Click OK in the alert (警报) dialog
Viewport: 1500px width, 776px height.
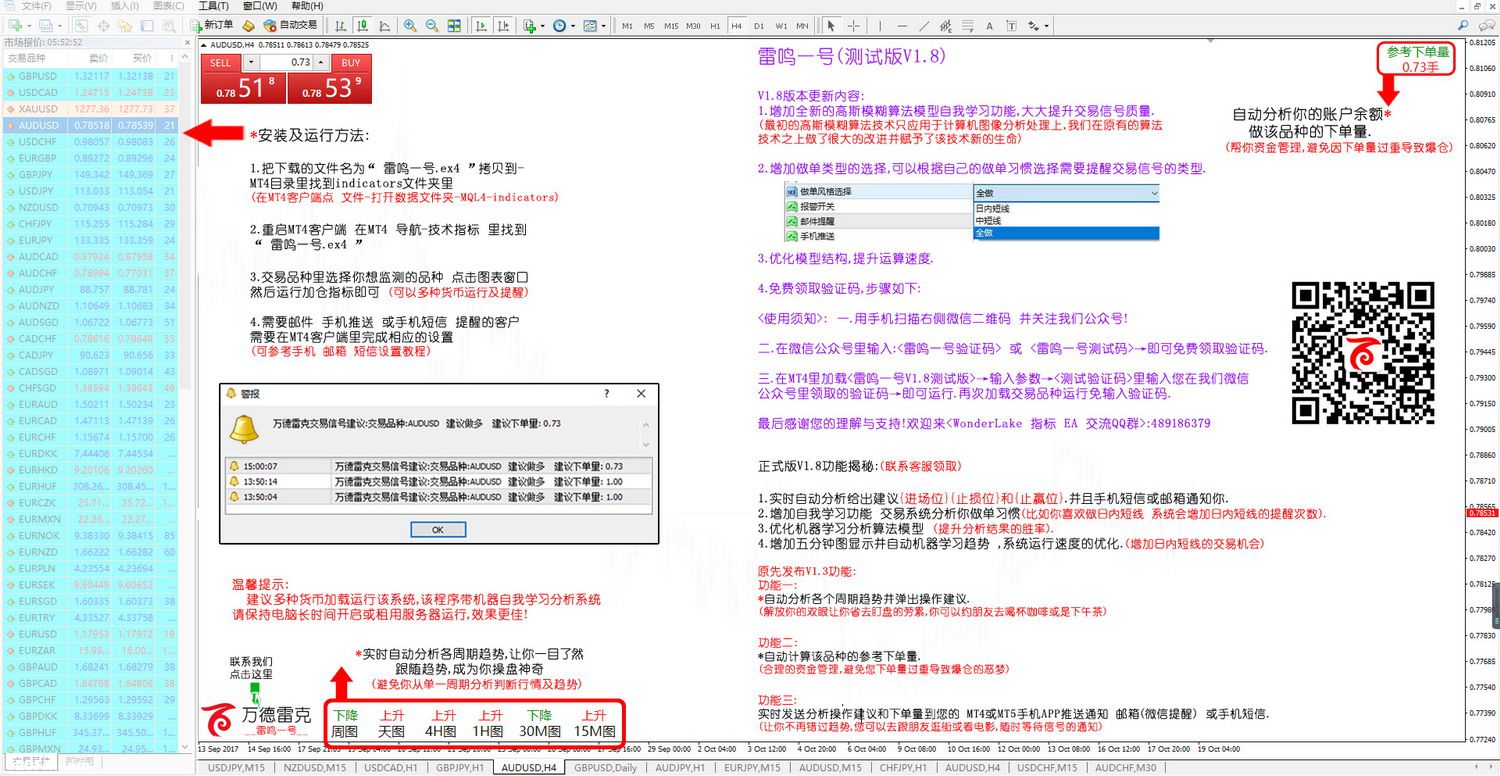click(x=437, y=529)
